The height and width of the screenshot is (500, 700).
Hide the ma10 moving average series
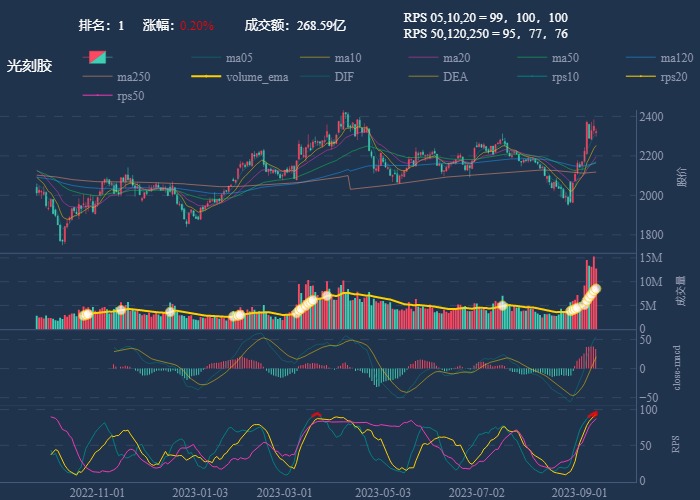tap(333, 58)
